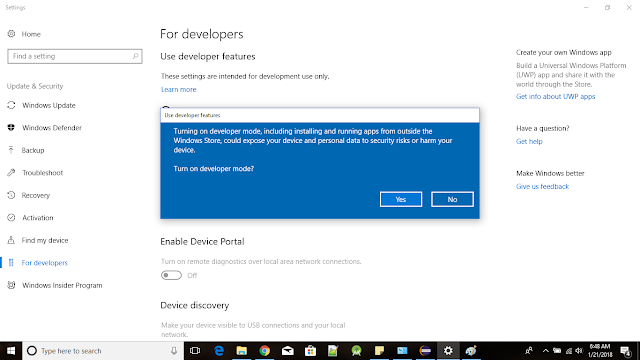Open the Windows Start menu
The height and width of the screenshot is (360, 640).
coord(11,351)
